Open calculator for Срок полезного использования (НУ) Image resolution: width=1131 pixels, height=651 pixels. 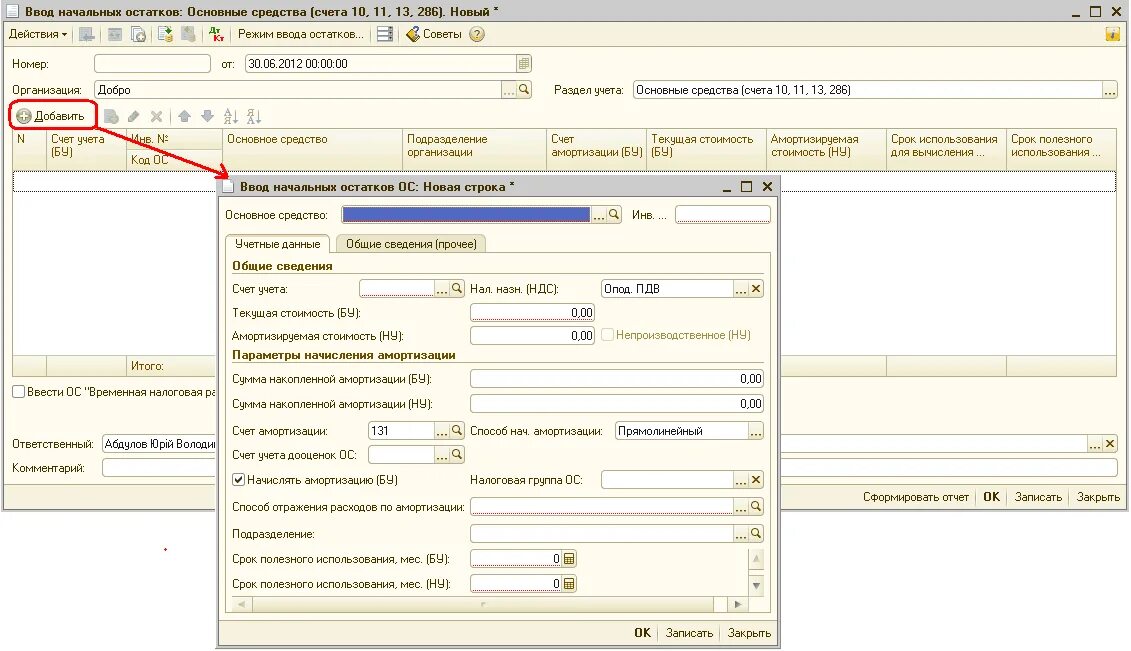(x=569, y=584)
